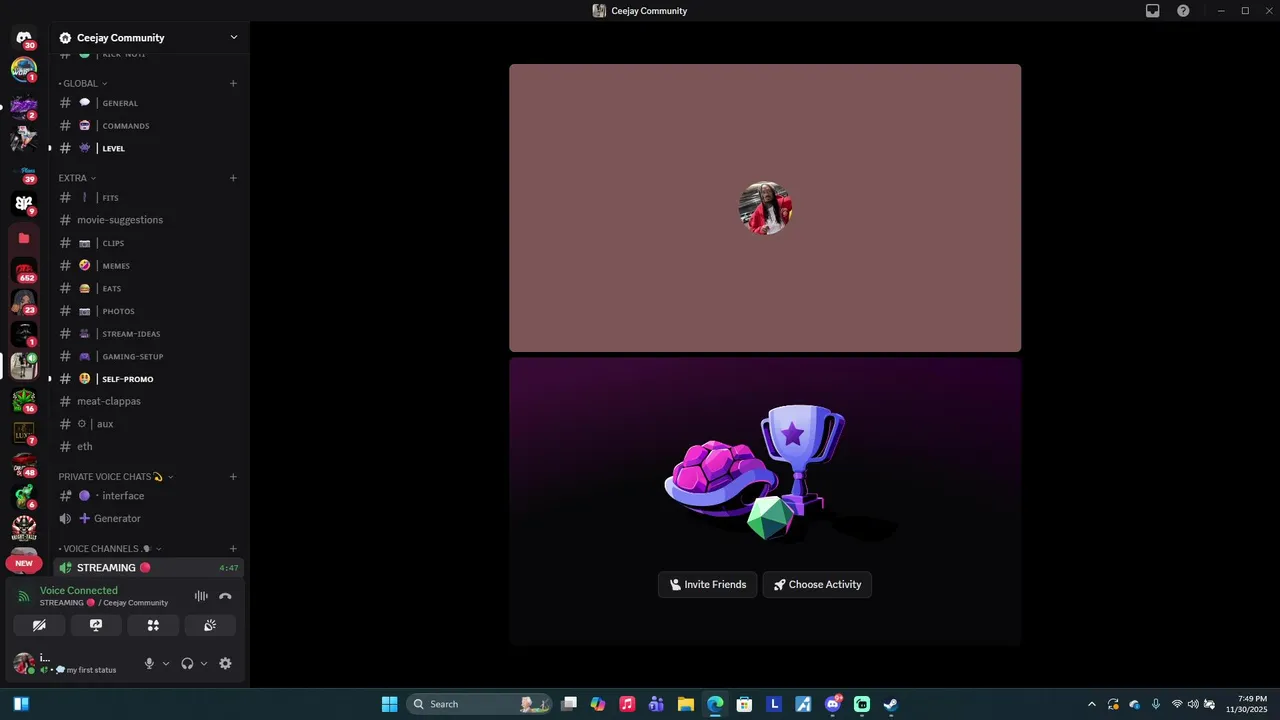Open the MEMES channel

[x=149, y=266]
